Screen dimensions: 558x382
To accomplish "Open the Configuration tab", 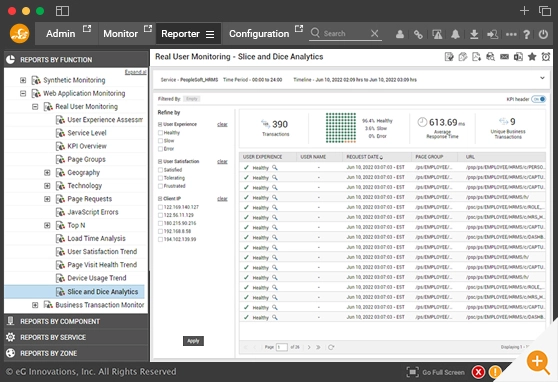I will click(x=259, y=34).
